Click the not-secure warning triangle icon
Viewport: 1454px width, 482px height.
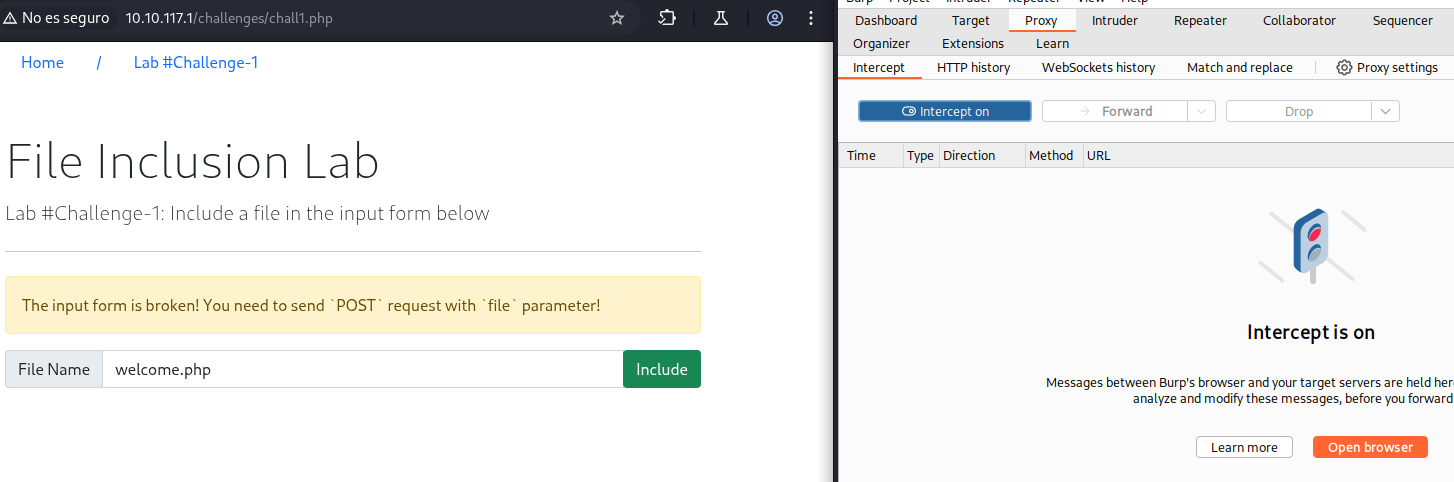pos(10,18)
